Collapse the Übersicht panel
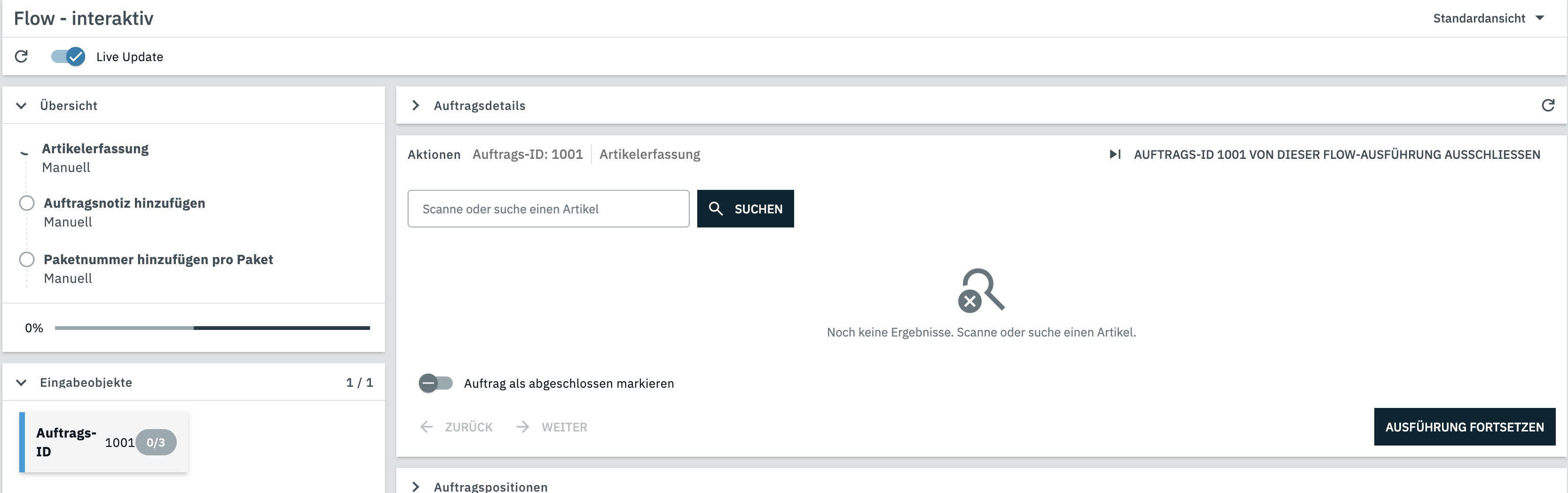Screen dimensions: 1568x493 (x=21, y=106)
